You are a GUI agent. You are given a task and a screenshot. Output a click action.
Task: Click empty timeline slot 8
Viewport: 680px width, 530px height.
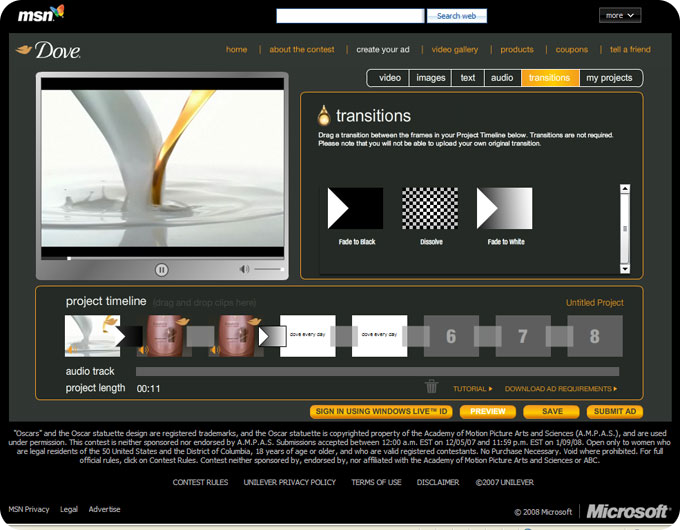pyautogui.click(x=595, y=336)
